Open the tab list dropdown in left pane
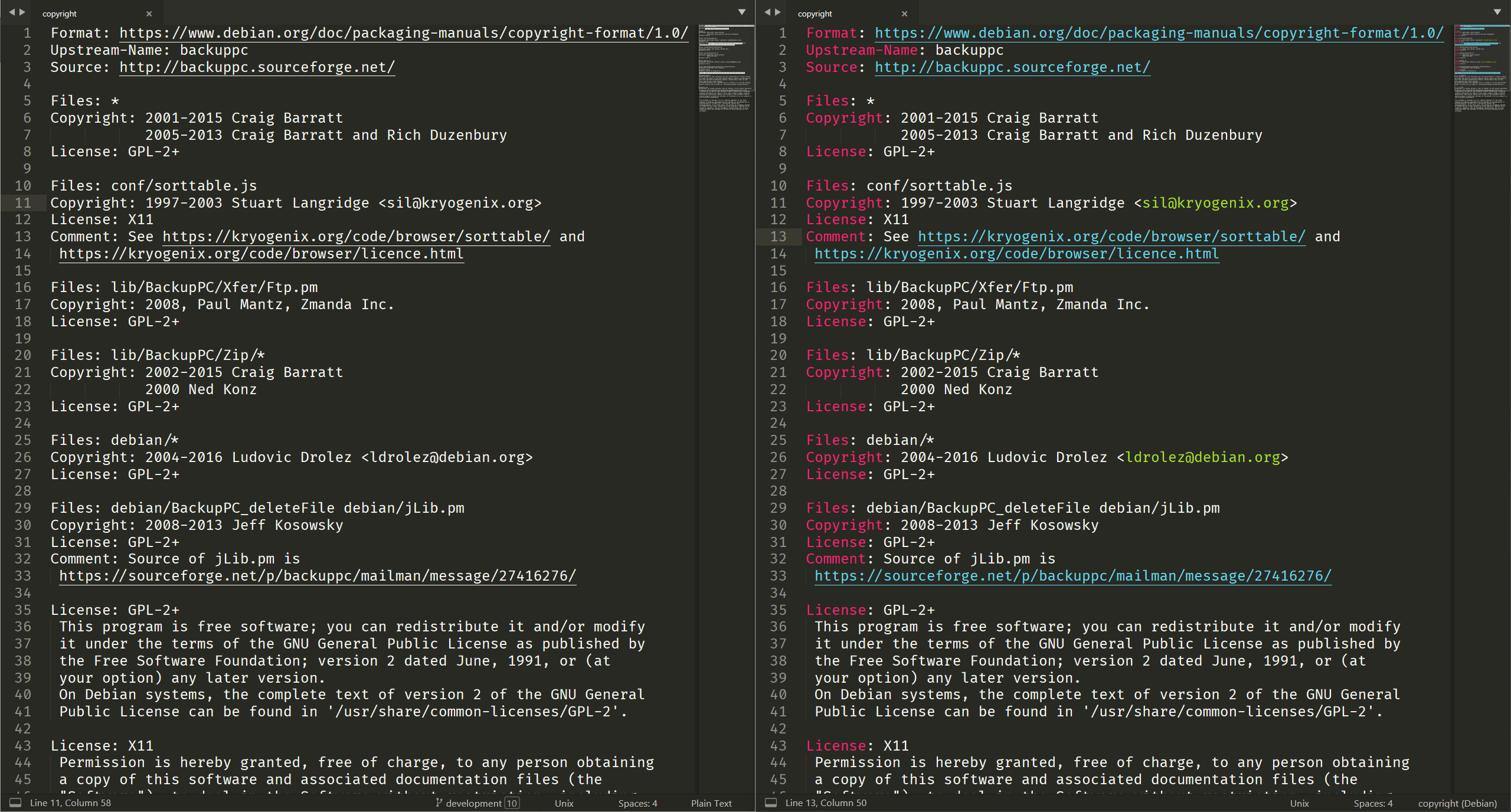The height and width of the screenshot is (812, 1511). [x=742, y=12]
